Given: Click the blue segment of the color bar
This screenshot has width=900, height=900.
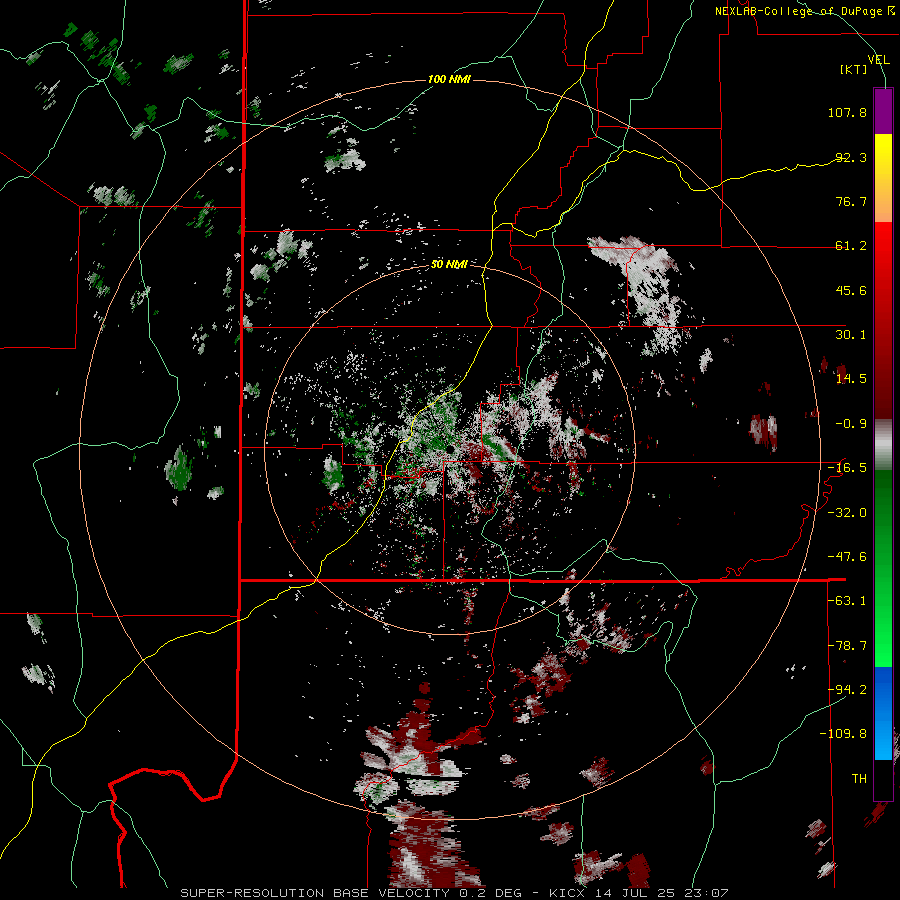Looking at the screenshot, I should [x=883, y=713].
